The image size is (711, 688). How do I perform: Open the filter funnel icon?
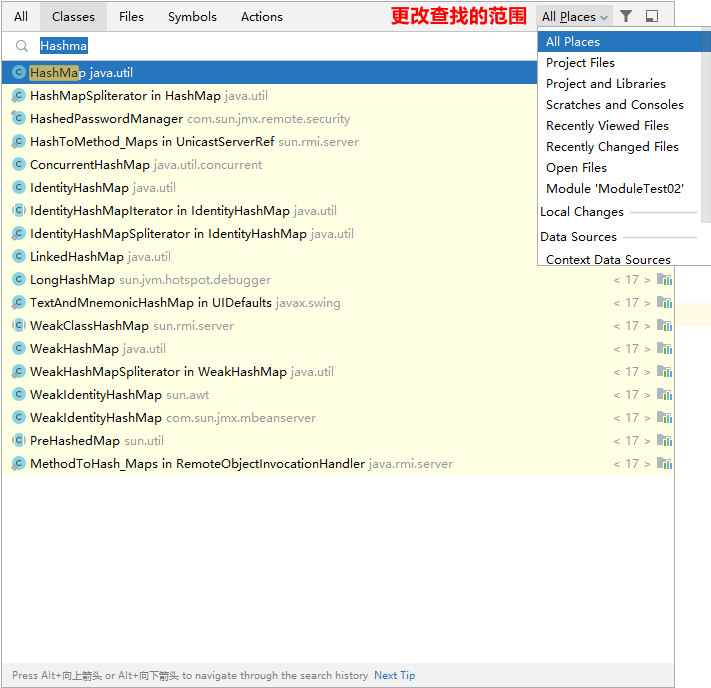tap(626, 16)
